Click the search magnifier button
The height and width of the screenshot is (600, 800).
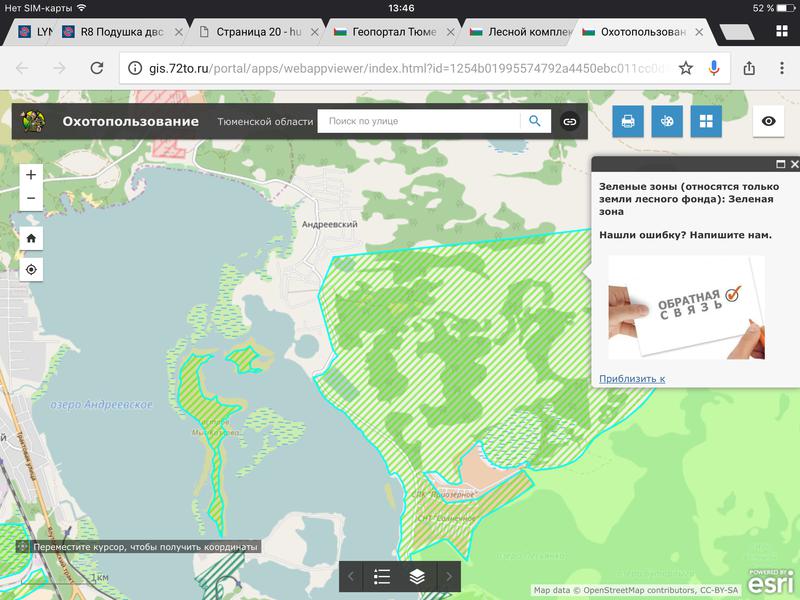point(535,121)
